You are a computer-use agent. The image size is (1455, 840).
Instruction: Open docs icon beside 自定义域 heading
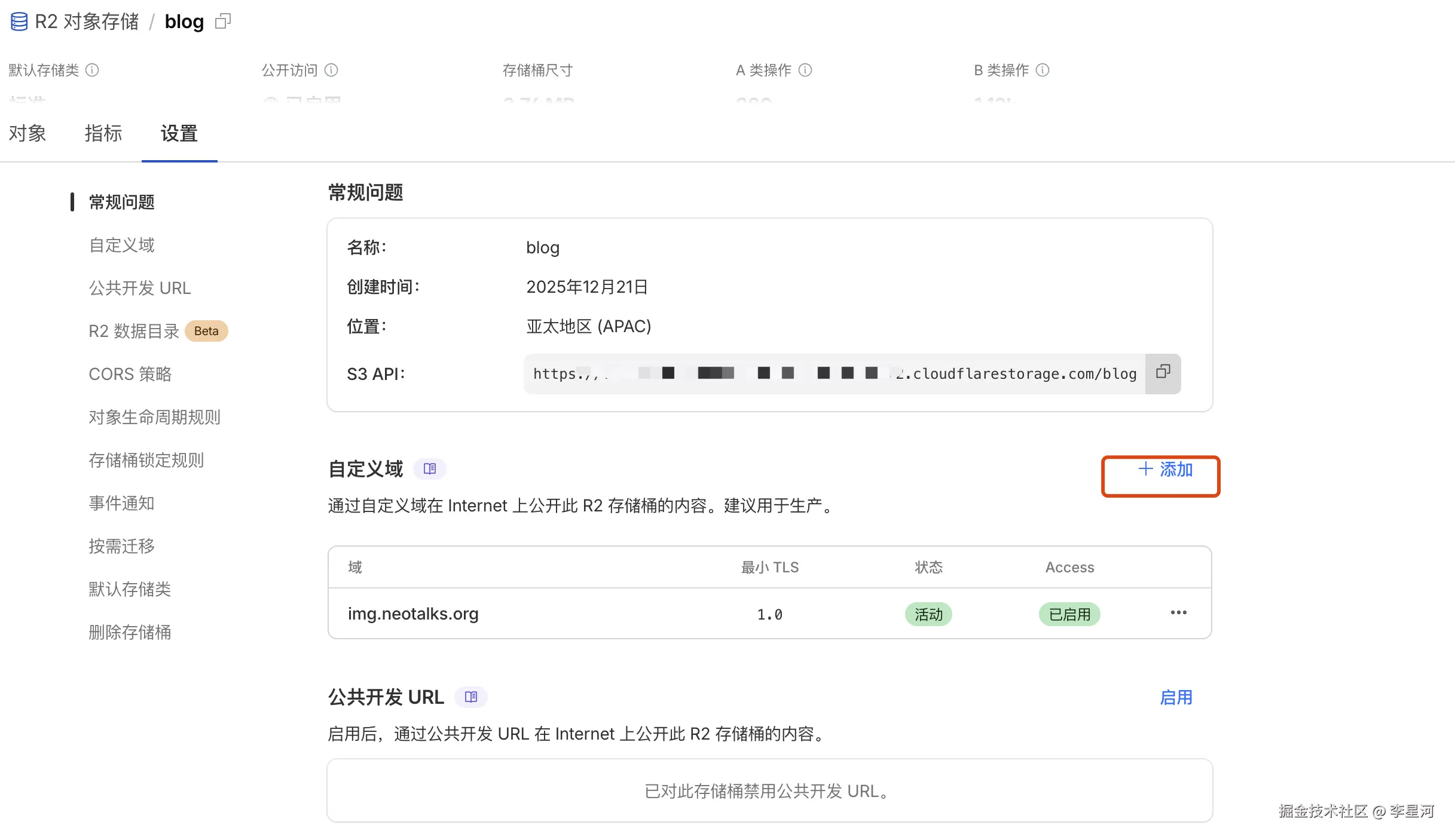(x=430, y=469)
